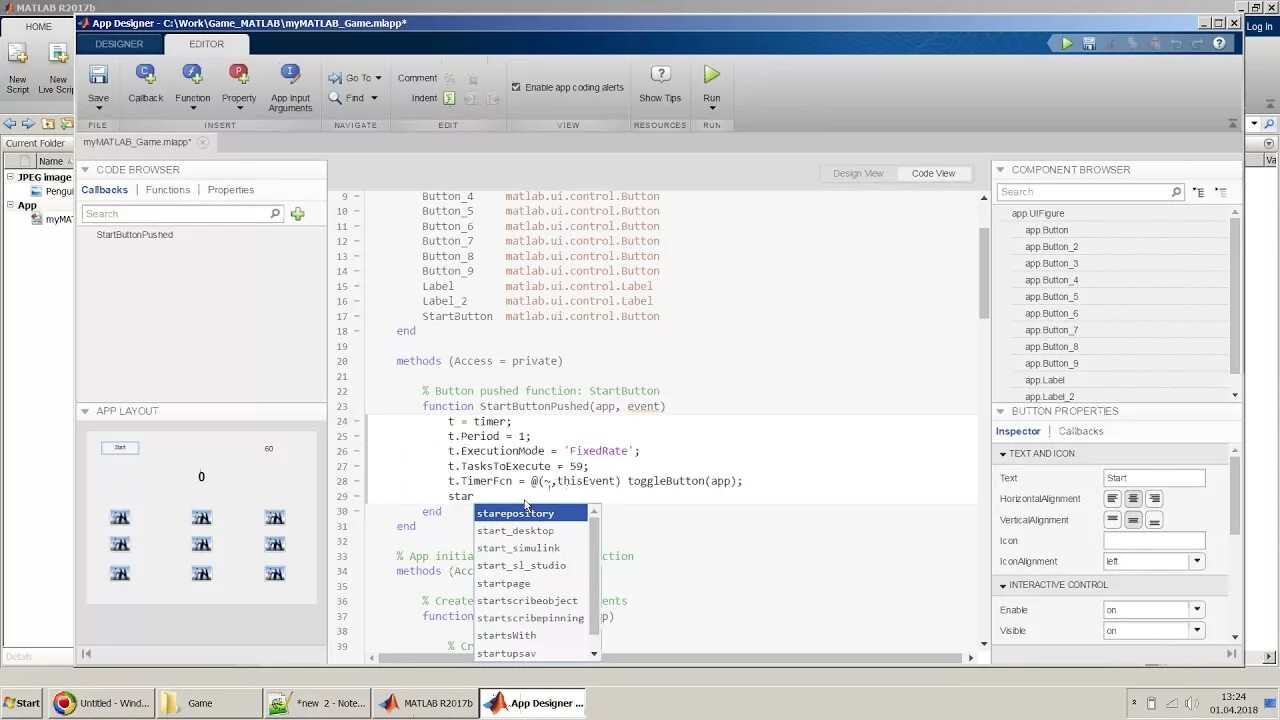
Task: Set vertical alignment to top
Action: [x=1112, y=520]
